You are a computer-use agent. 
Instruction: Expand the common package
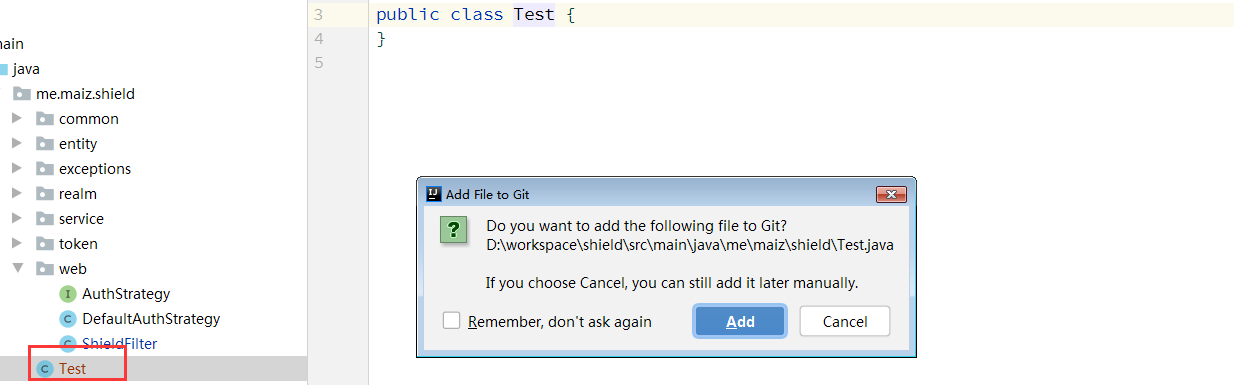click(x=16, y=119)
